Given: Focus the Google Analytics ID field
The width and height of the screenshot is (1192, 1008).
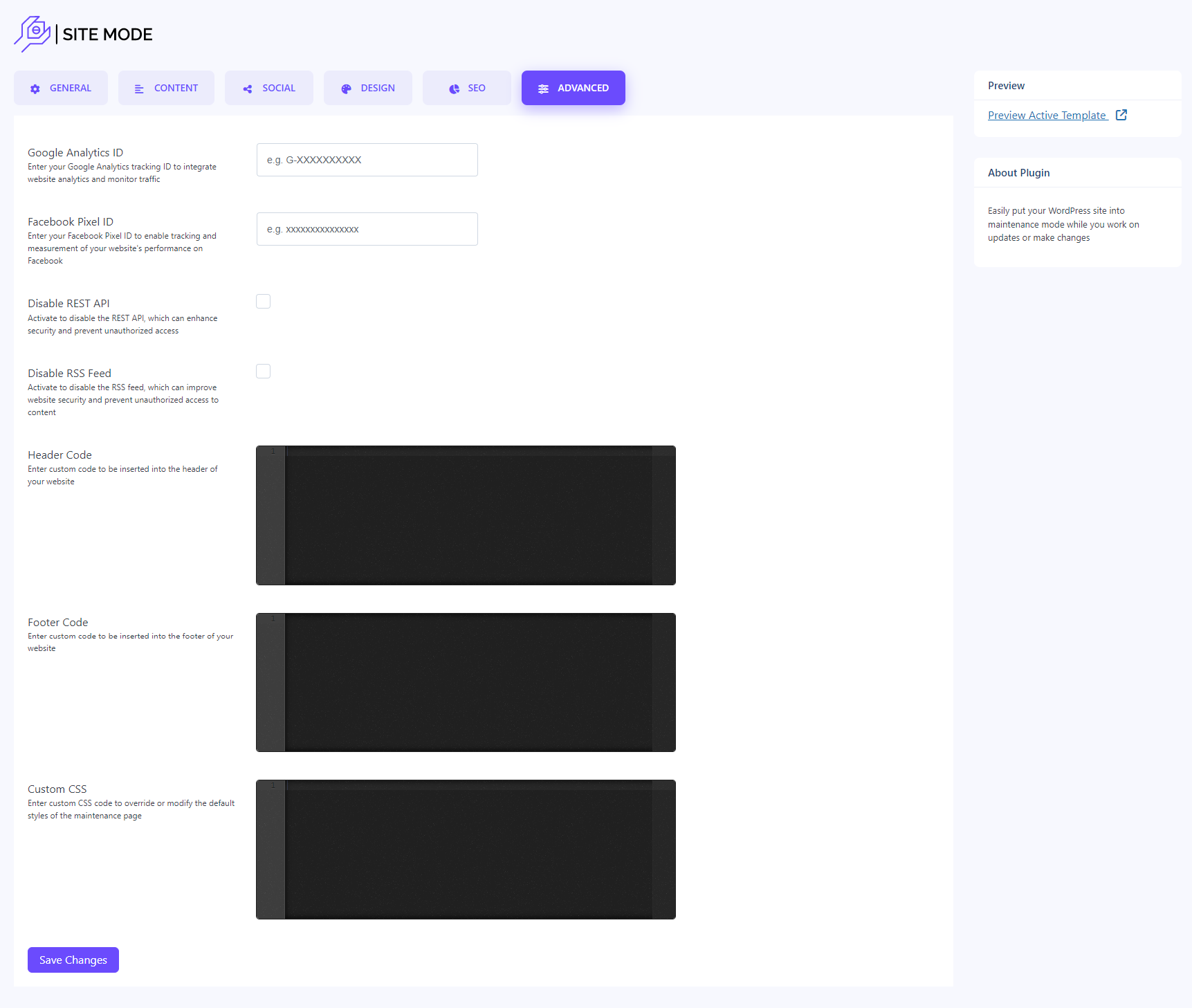Looking at the screenshot, I should [x=367, y=160].
